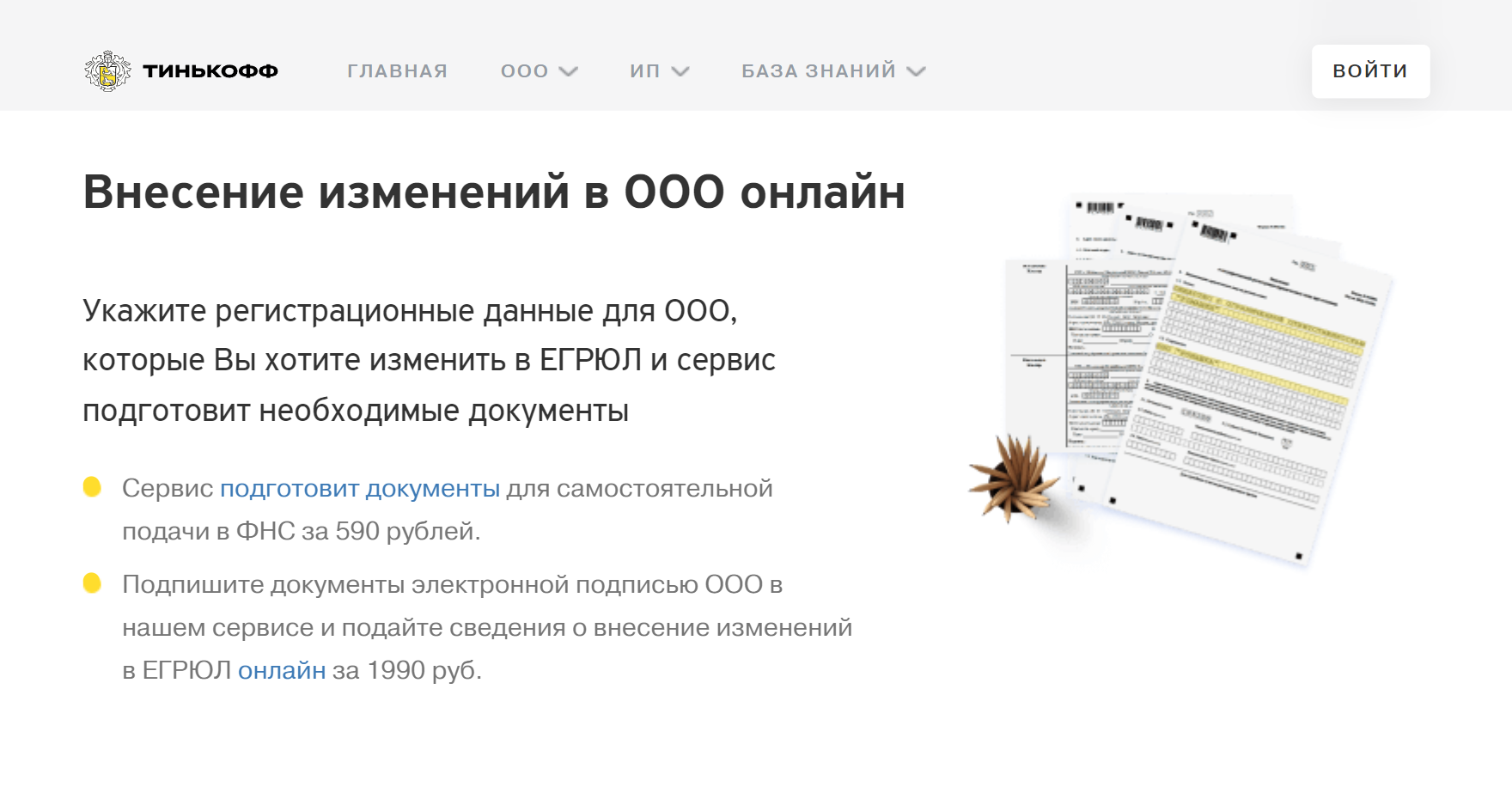Open the 'онлайн' hyperlink
The image size is (1512, 799).
click(x=282, y=670)
